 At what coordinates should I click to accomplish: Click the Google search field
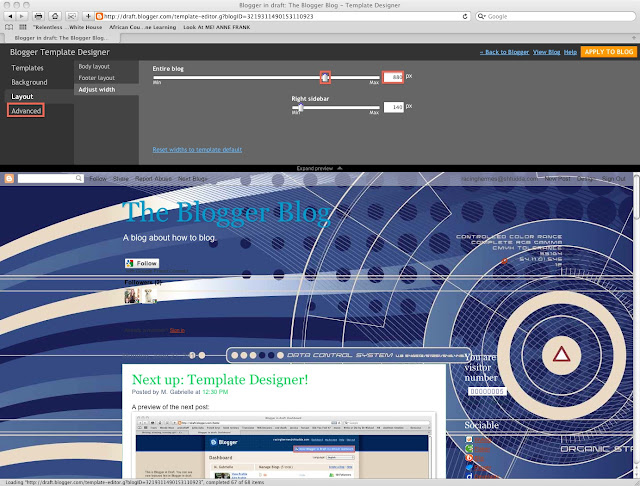556,16
